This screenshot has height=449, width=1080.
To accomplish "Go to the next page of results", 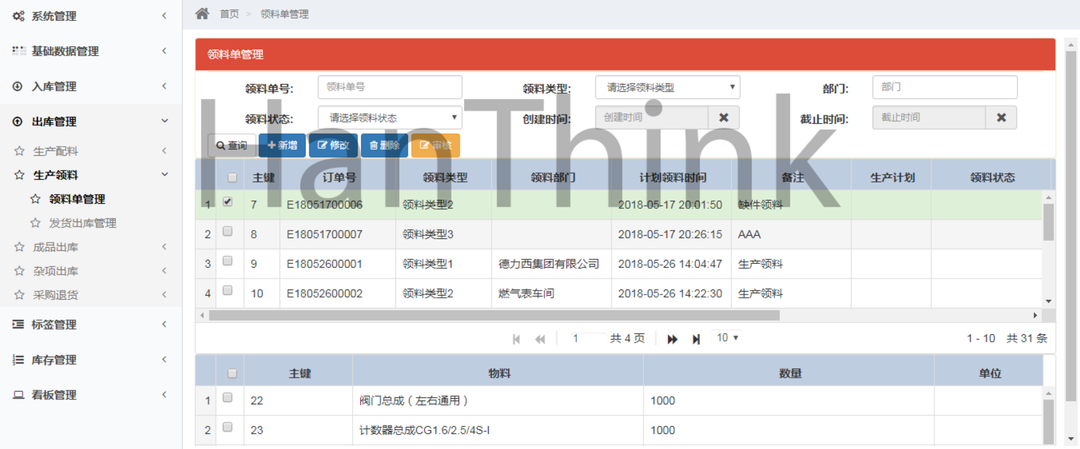I will [x=673, y=339].
